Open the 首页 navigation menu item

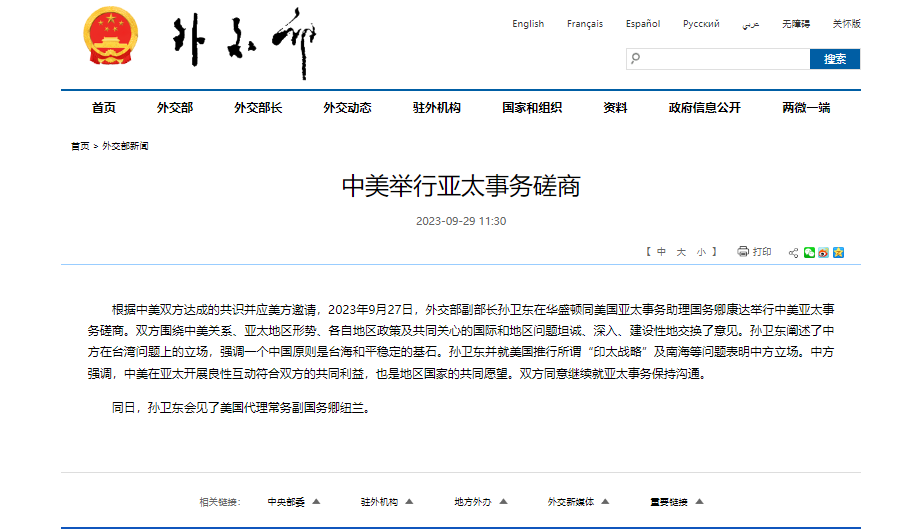104,108
